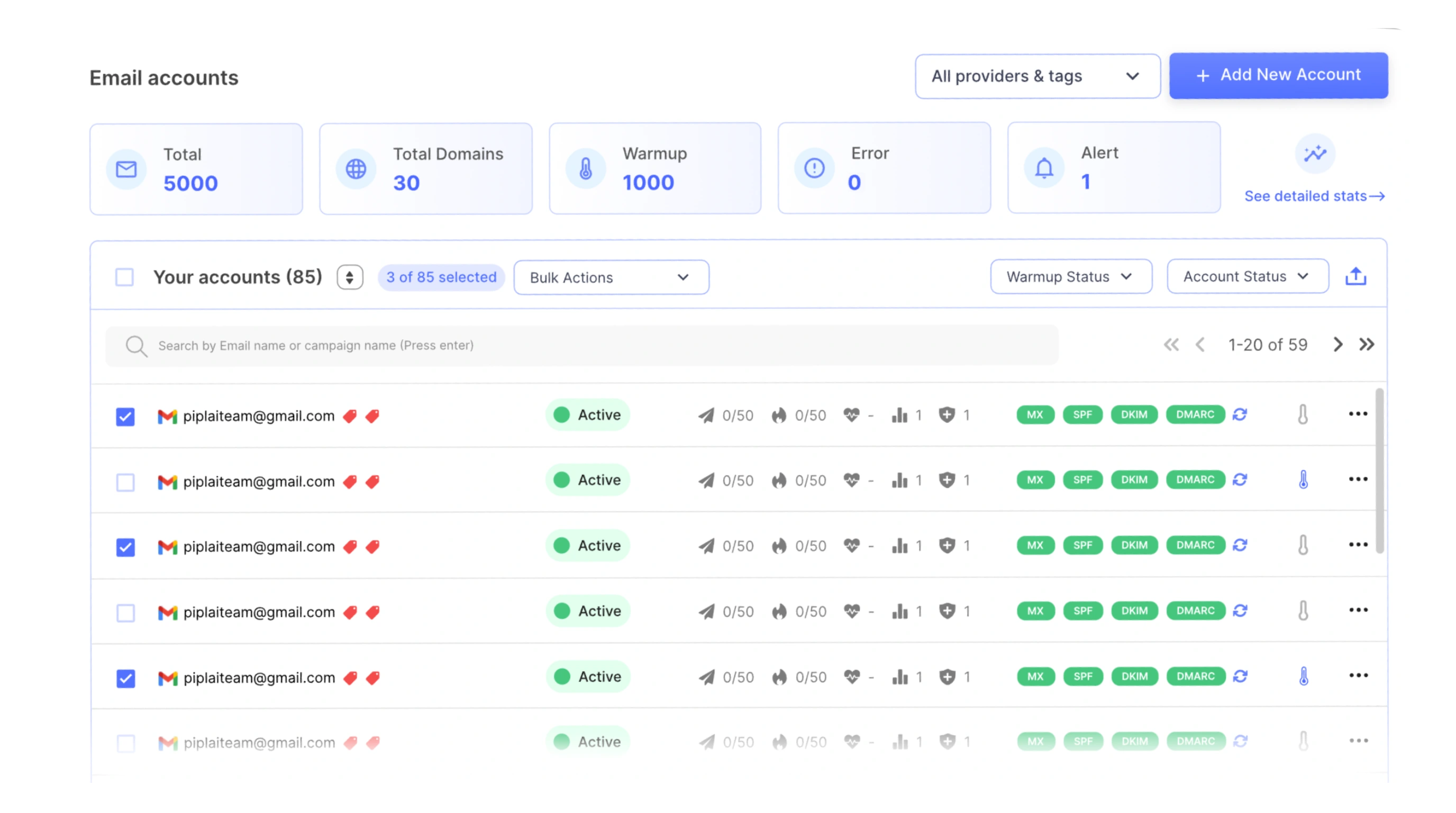Image resolution: width=1456 pixels, height=813 pixels.
Task: Open the Bulk Actions dropdown
Action: coord(611,277)
